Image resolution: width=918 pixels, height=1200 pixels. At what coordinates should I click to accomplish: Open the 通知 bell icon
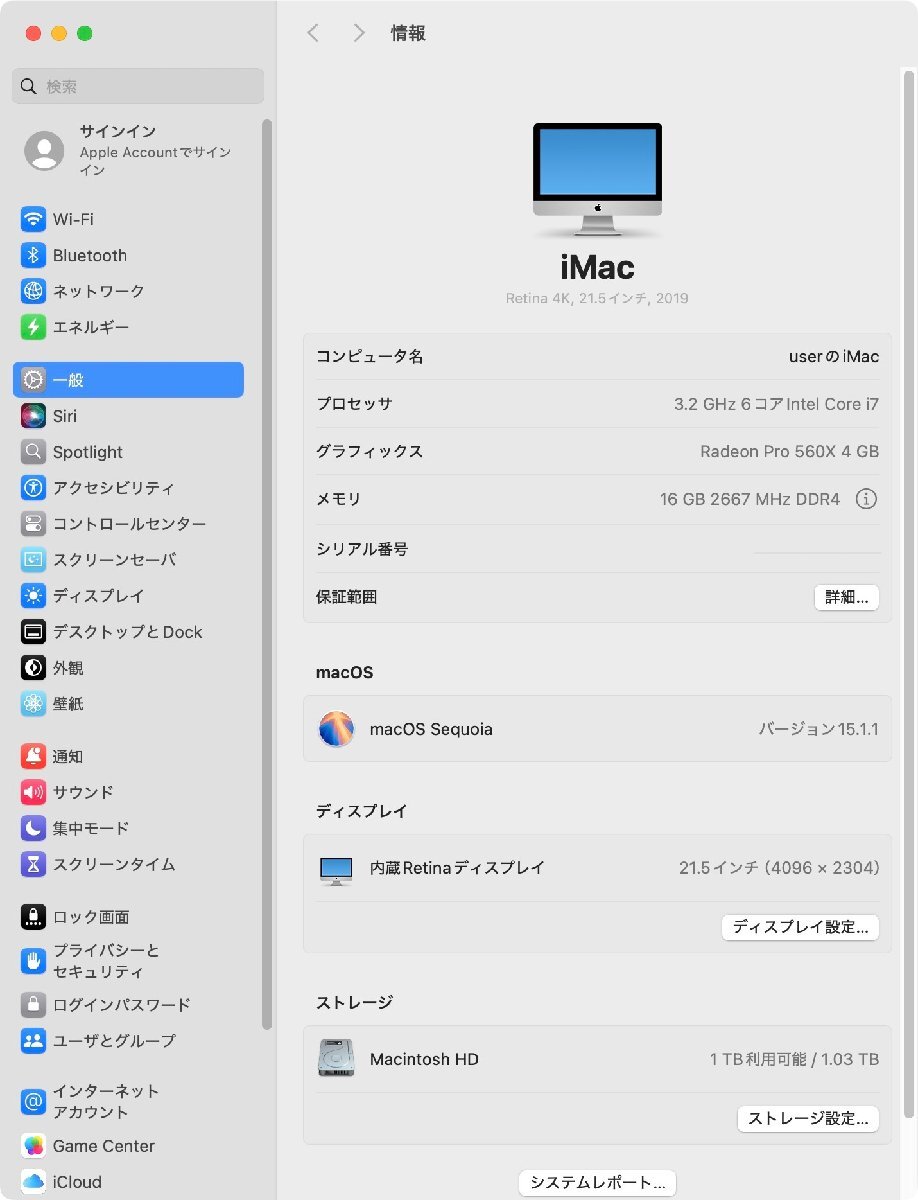pyautogui.click(x=34, y=757)
